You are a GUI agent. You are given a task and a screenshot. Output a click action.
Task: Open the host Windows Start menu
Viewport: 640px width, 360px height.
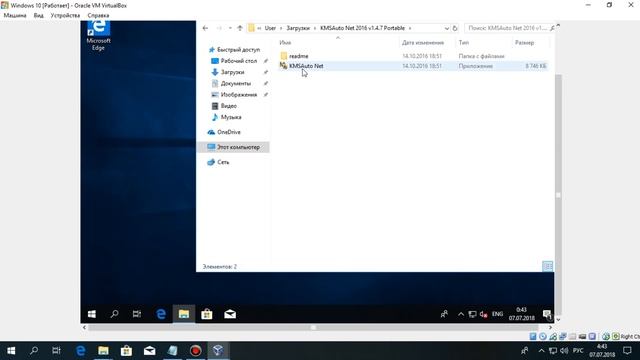coord(11,351)
